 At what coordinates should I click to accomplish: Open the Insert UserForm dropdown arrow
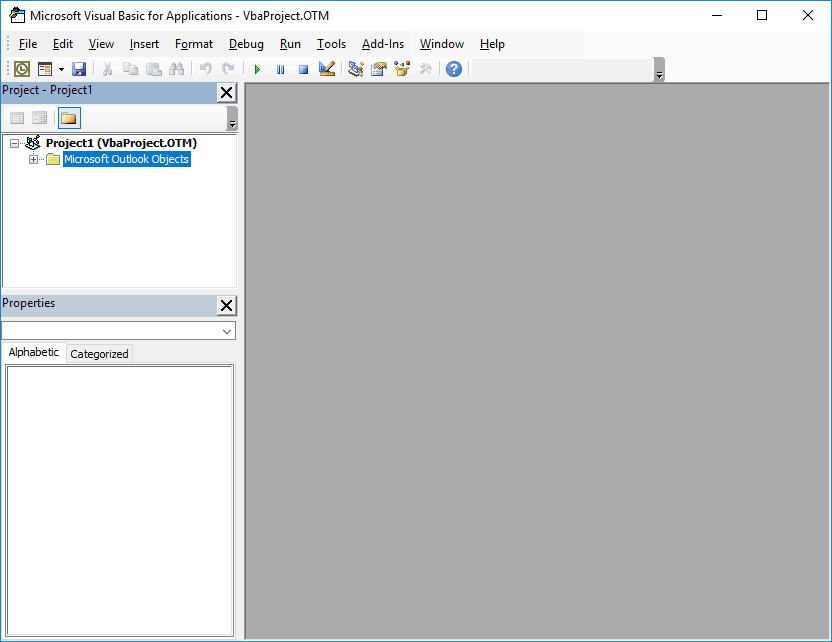coord(62,69)
